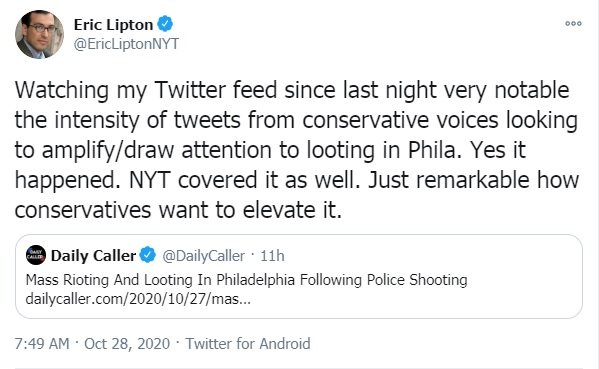Open the Twitter for Android source link
This screenshot has height=369, width=599.
click(x=248, y=344)
